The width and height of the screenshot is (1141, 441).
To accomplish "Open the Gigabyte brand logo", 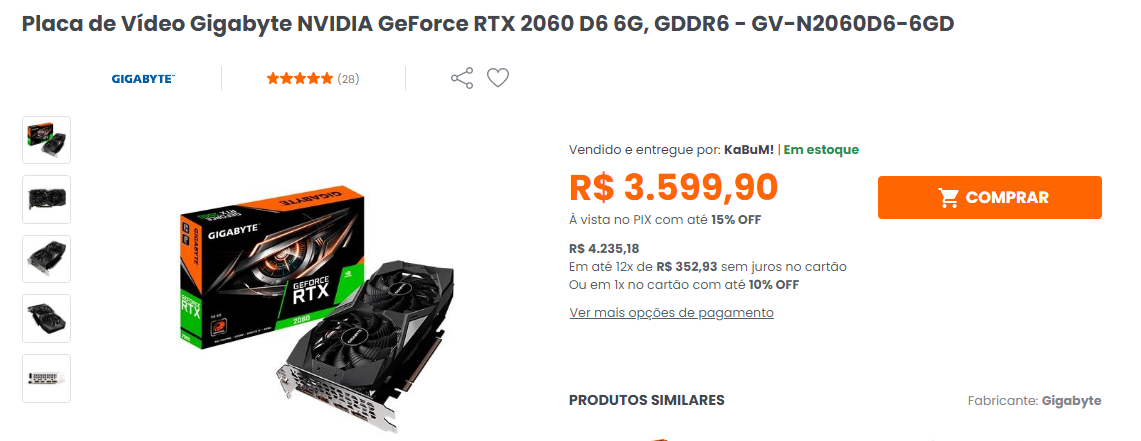I will [143, 79].
